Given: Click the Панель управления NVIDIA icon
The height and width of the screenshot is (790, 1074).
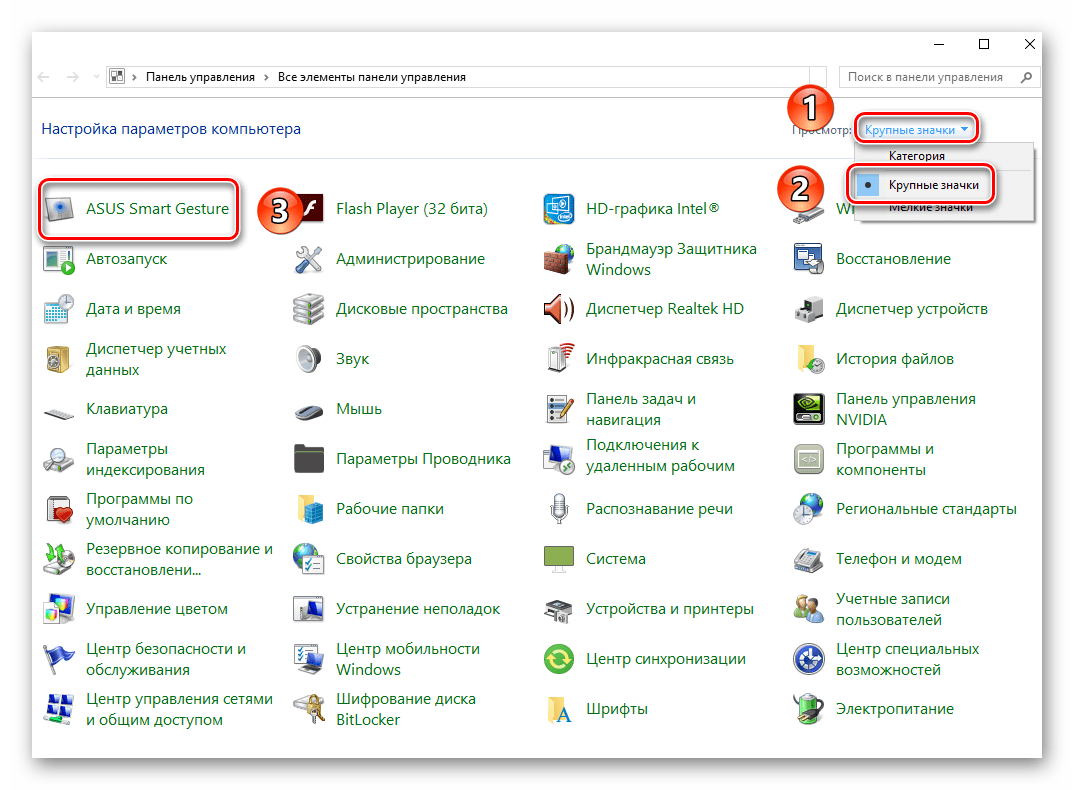Looking at the screenshot, I should (x=808, y=409).
